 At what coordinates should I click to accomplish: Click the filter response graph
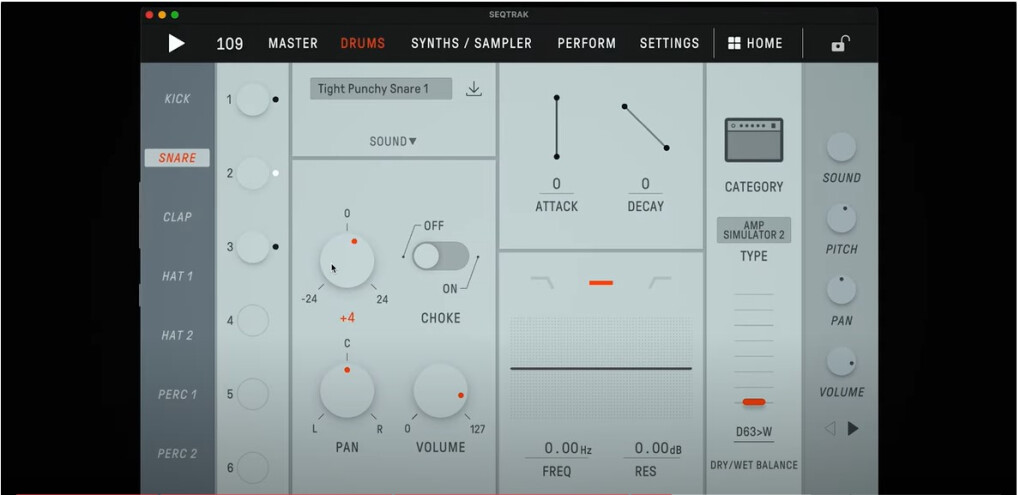click(601, 368)
